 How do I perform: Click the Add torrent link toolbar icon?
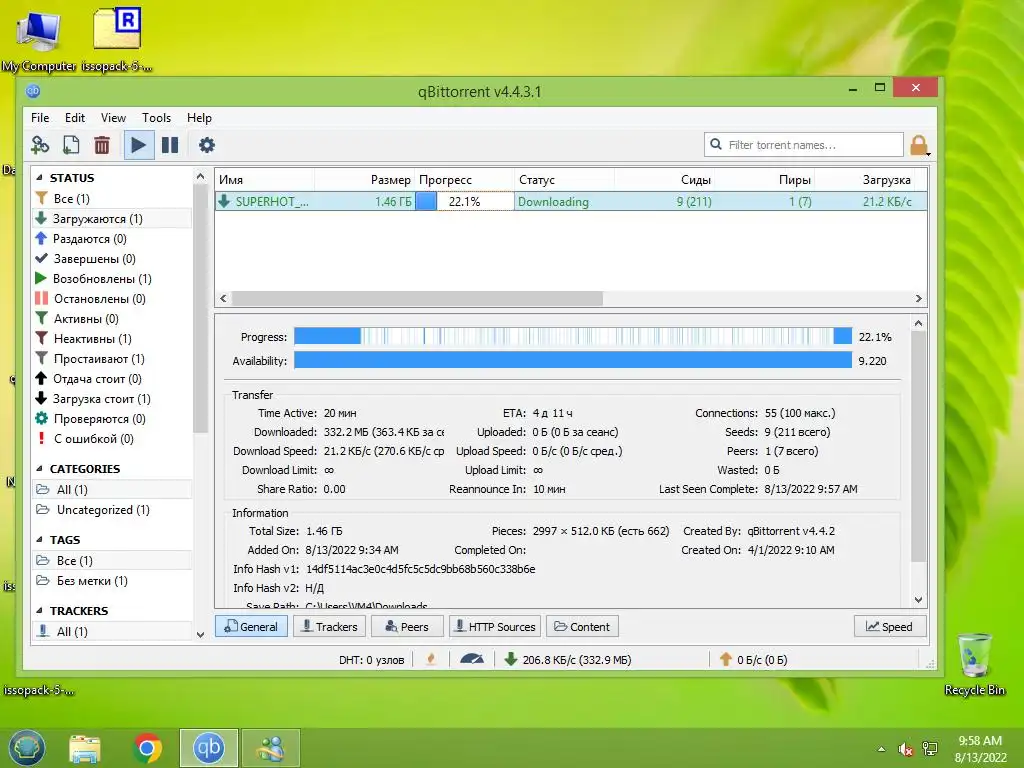(x=40, y=145)
